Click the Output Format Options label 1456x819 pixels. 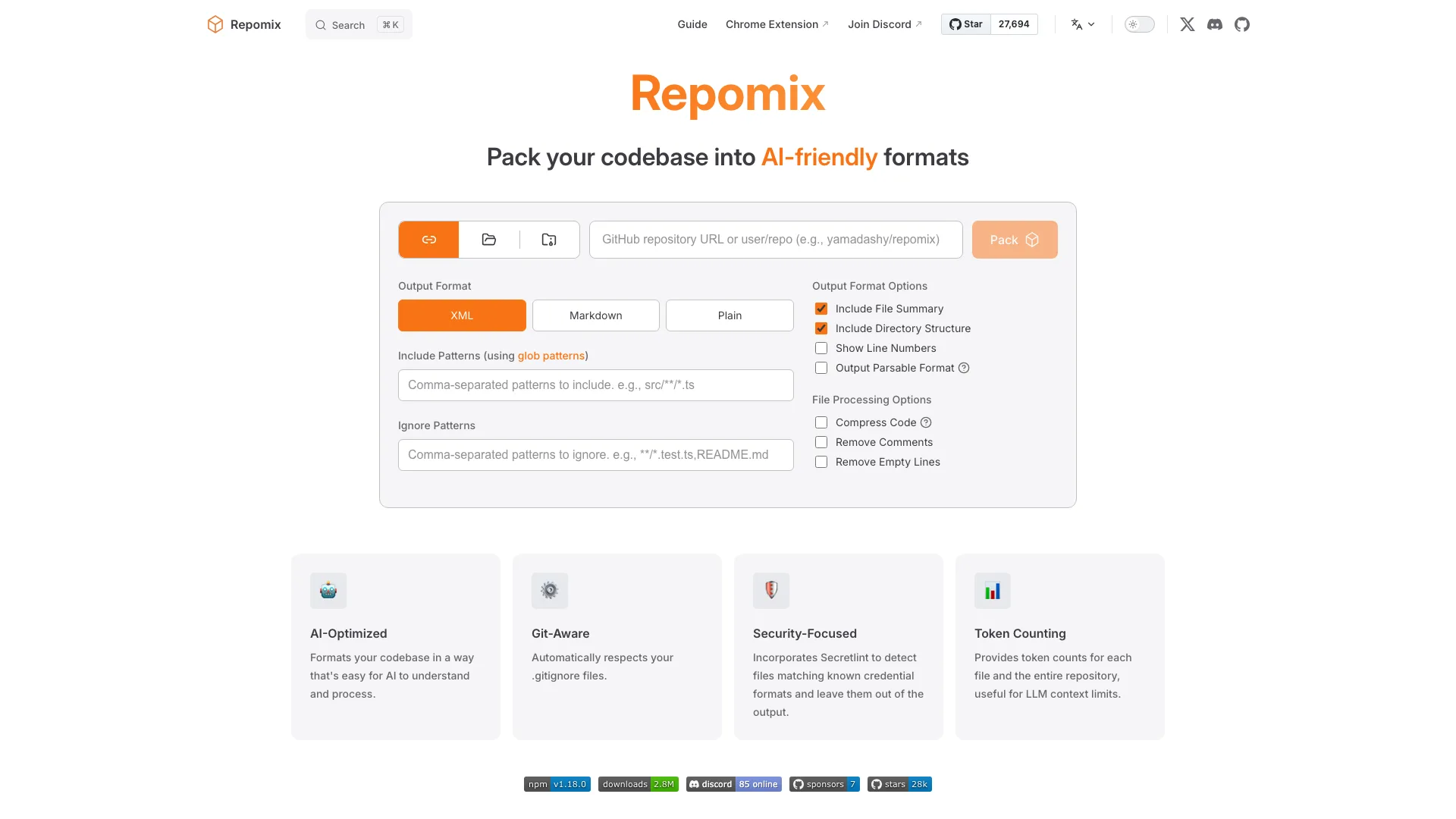pyautogui.click(x=870, y=286)
